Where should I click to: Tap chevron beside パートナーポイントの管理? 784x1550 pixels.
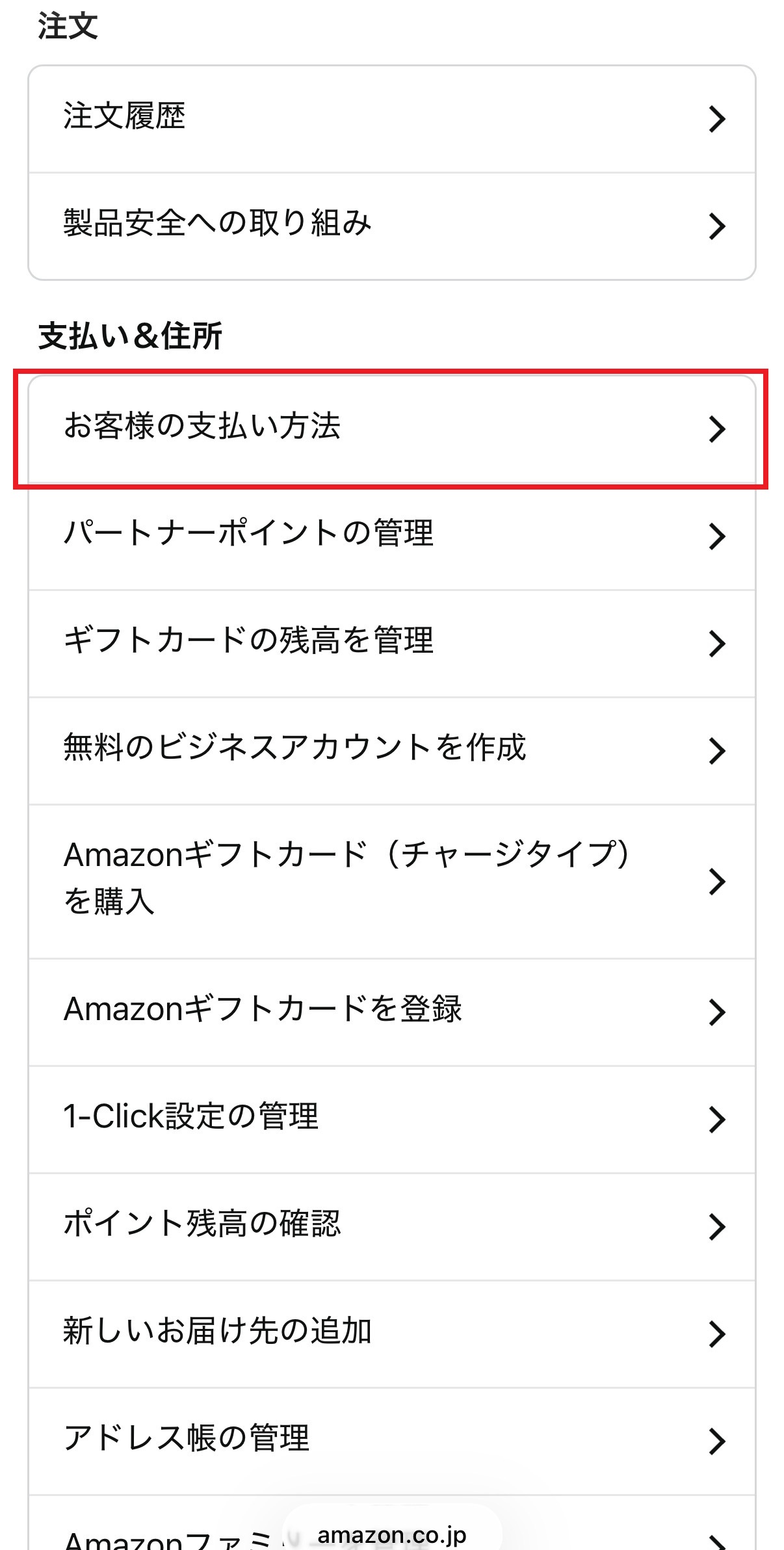716,536
